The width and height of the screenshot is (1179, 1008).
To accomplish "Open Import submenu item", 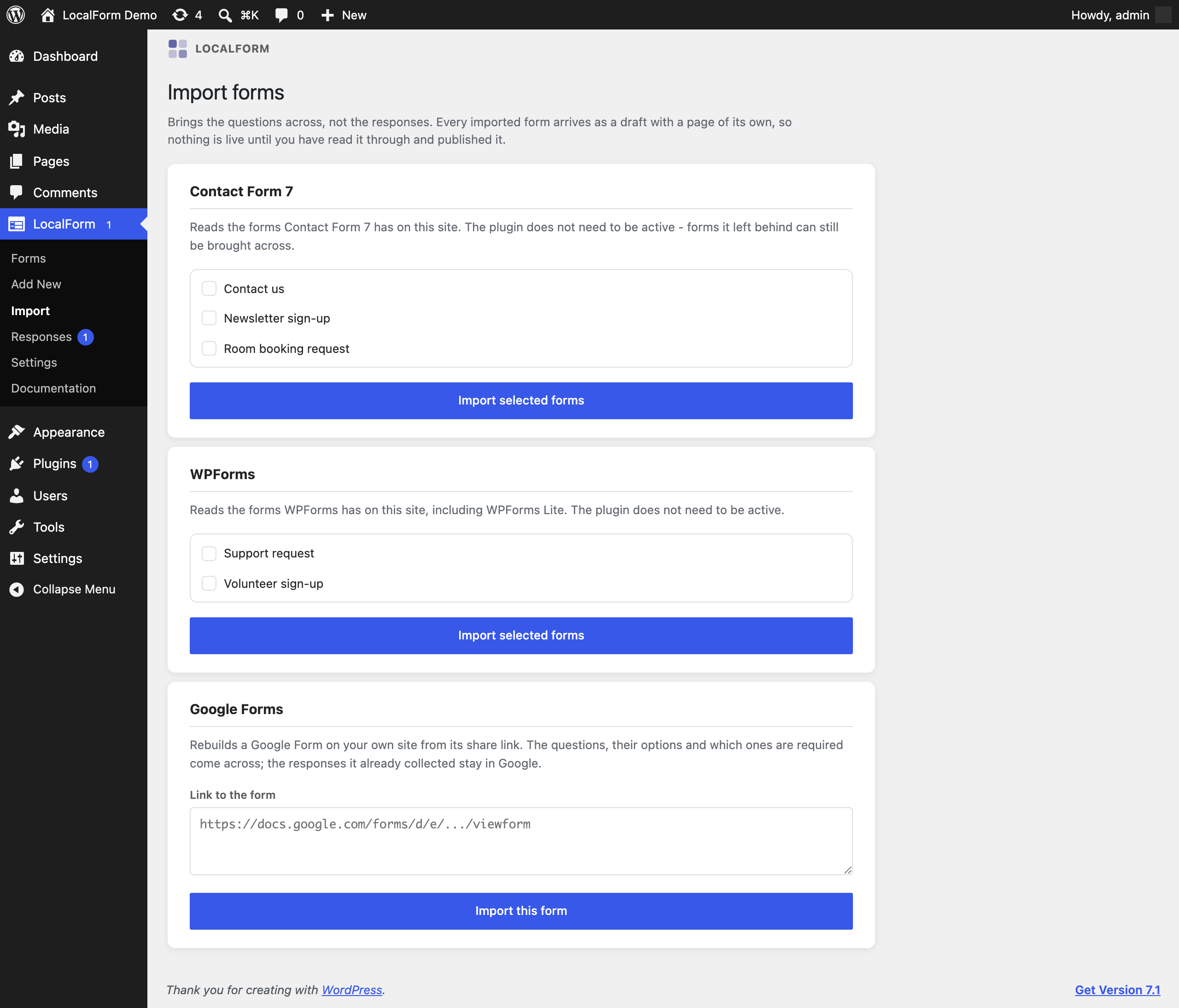I will click(30, 311).
